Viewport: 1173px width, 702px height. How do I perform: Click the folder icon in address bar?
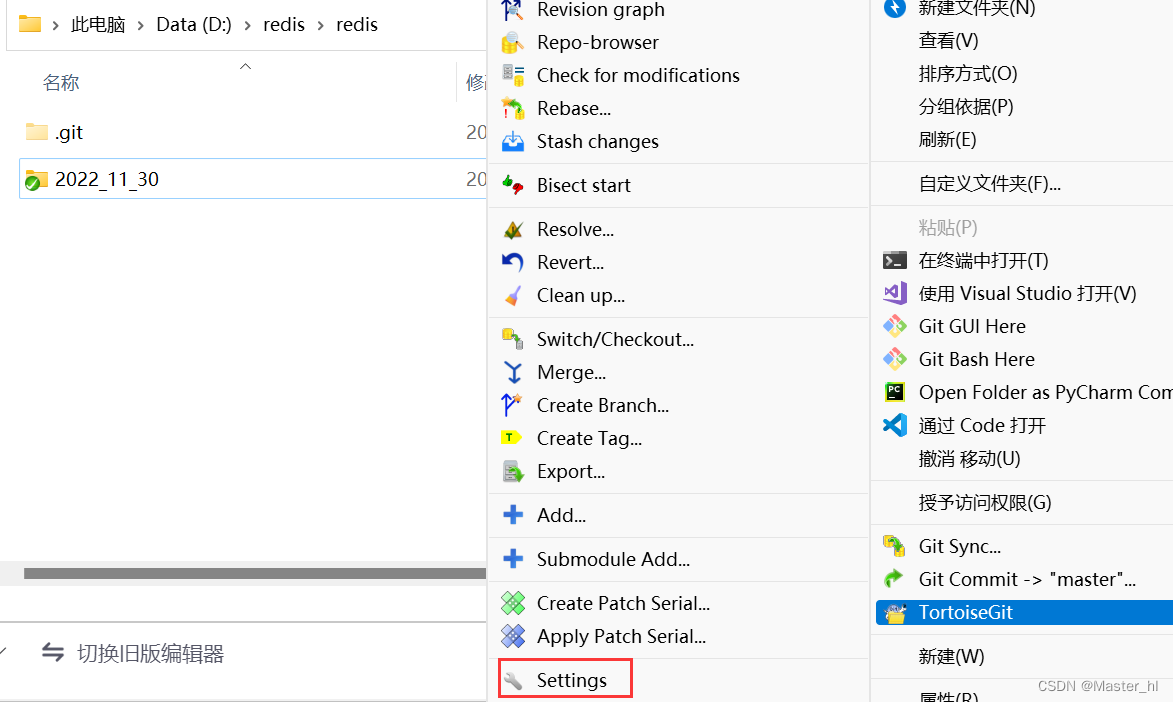[x=30, y=24]
